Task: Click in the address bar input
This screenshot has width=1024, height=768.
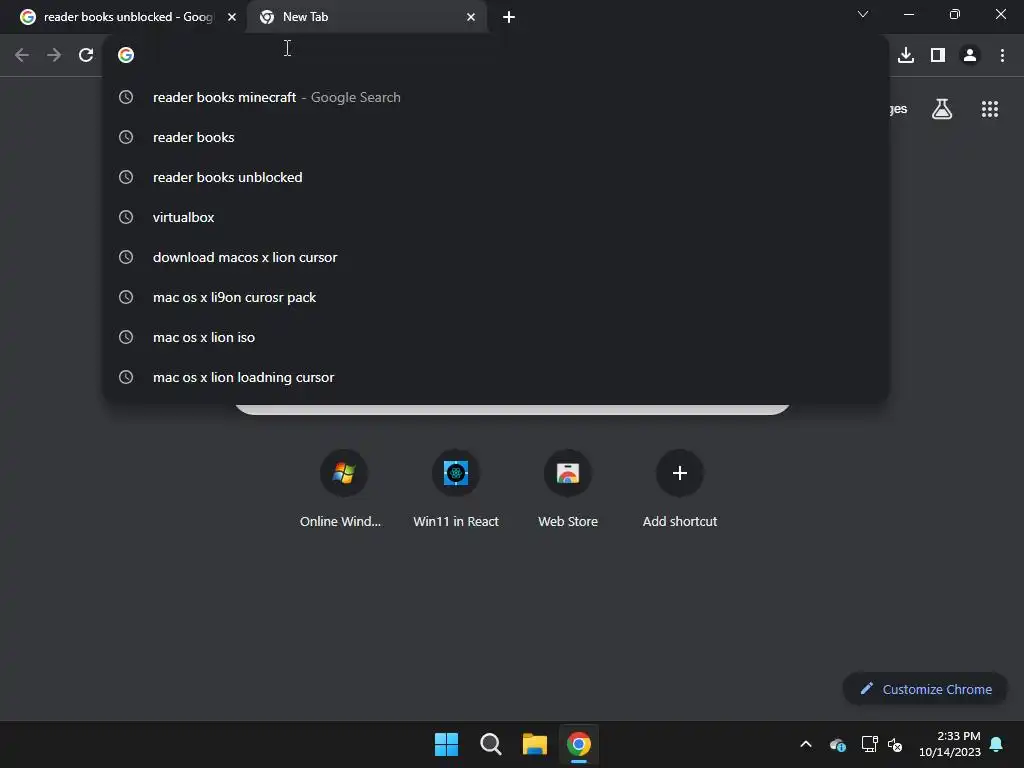Action: [496, 55]
